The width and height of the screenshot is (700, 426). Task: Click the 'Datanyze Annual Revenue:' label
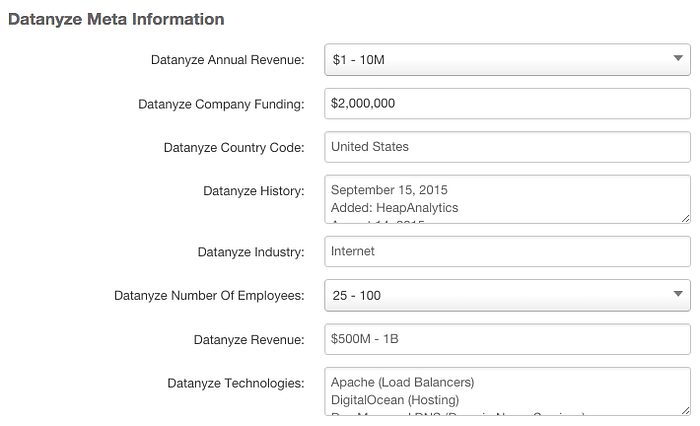click(228, 60)
